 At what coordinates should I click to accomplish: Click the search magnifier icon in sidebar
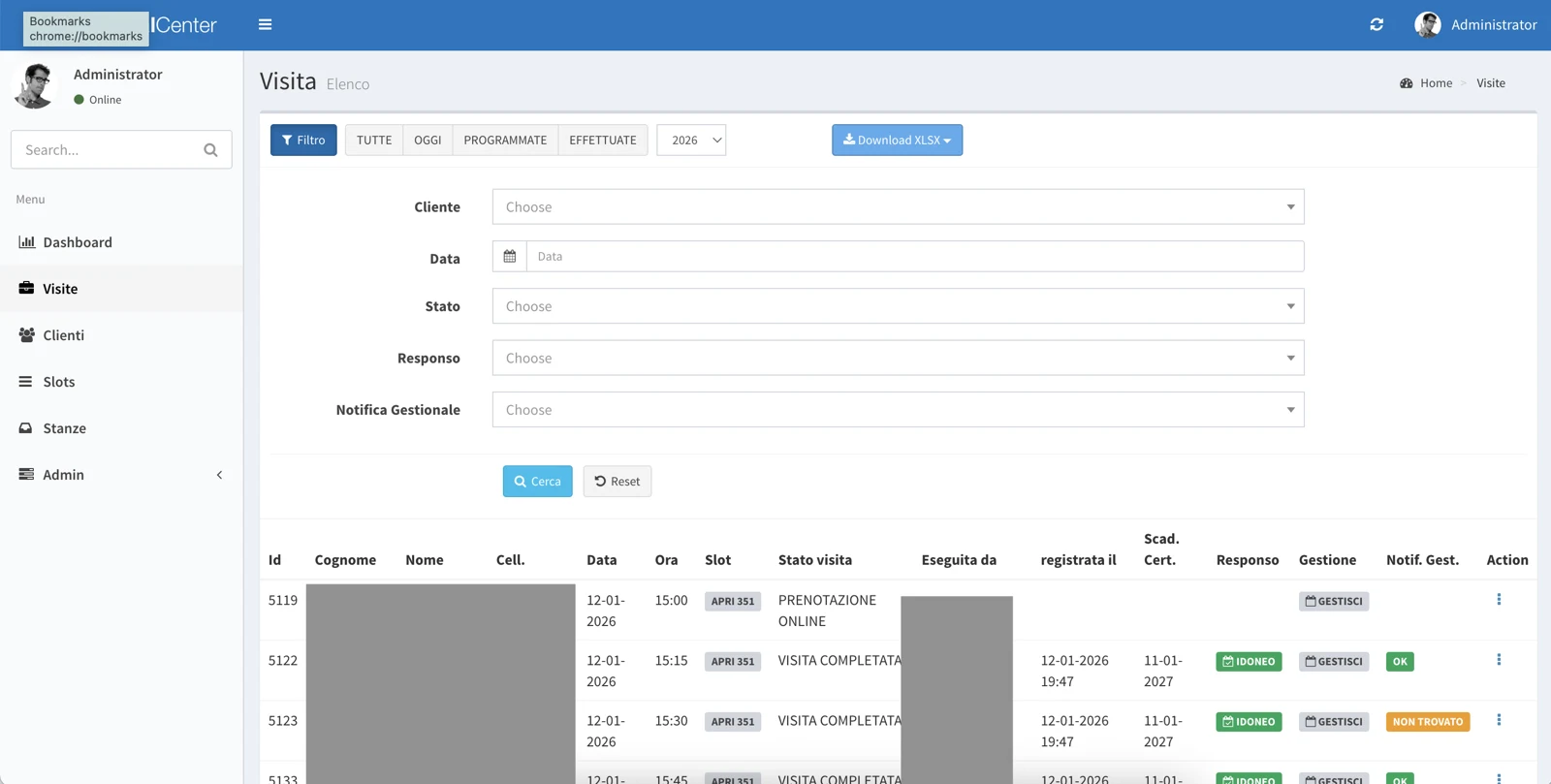[210, 150]
